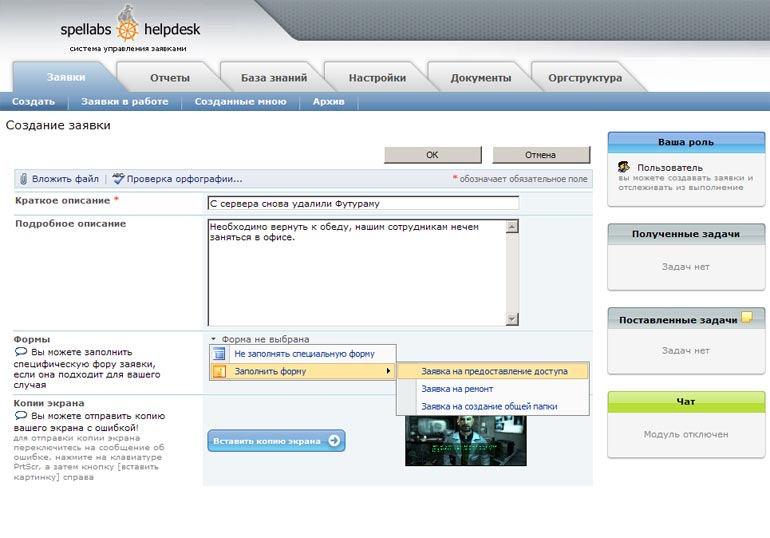Click the yellow note icon in Поставленные задачи

(x=746, y=317)
